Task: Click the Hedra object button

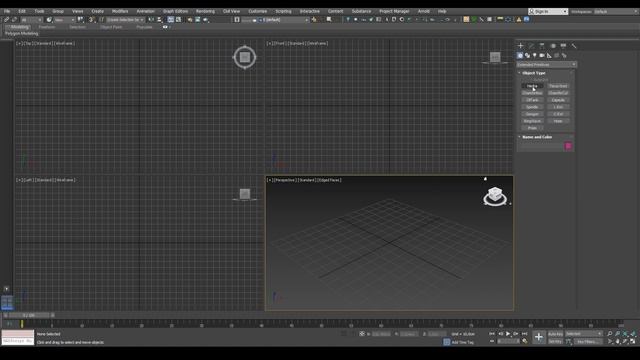Action: tap(532, 86)
